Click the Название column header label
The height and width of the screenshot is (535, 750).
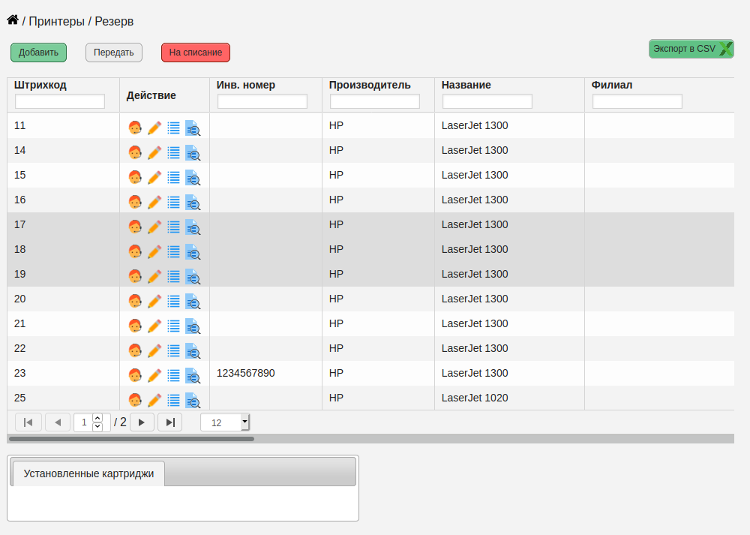(466, 85)
